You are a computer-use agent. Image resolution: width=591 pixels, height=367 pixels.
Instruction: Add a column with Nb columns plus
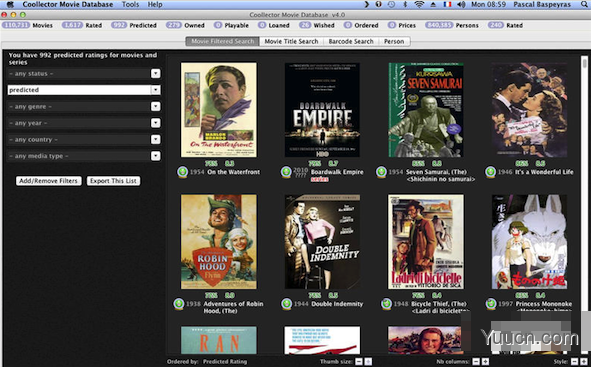click(485, 361)
